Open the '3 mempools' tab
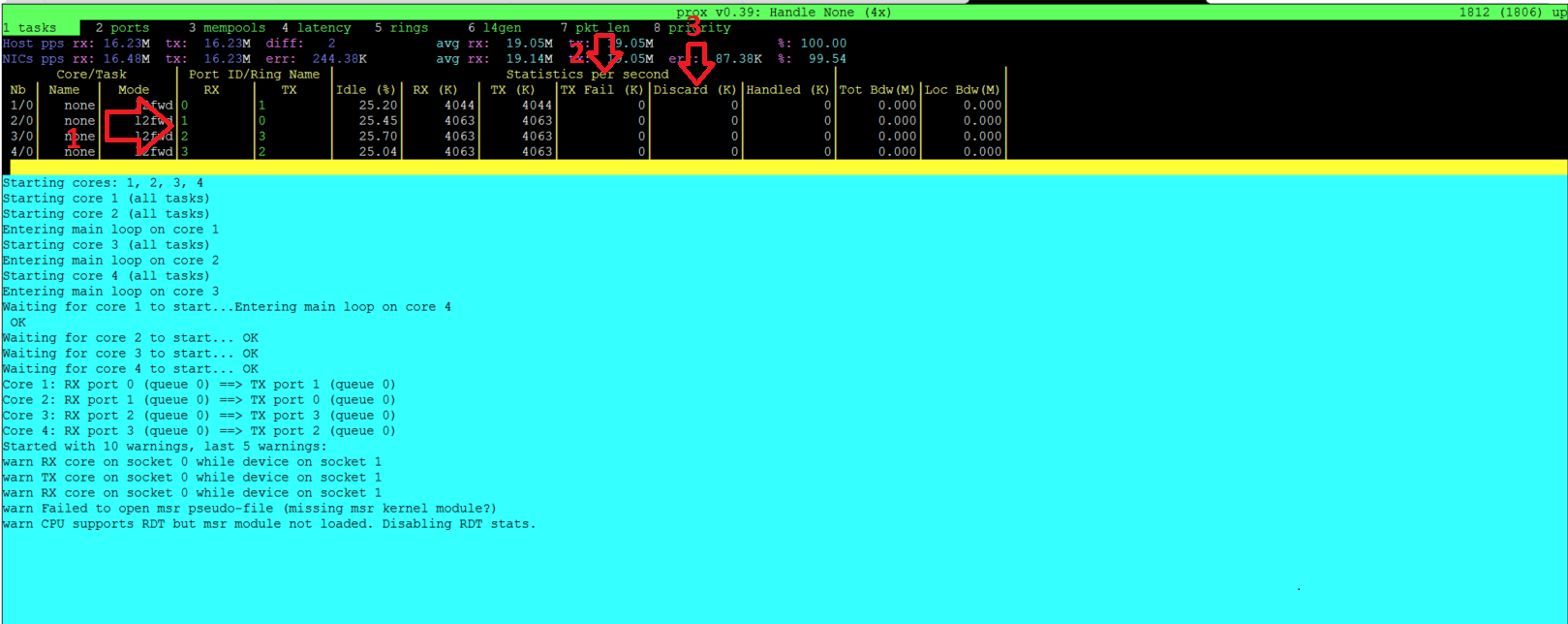 [227, 28]
